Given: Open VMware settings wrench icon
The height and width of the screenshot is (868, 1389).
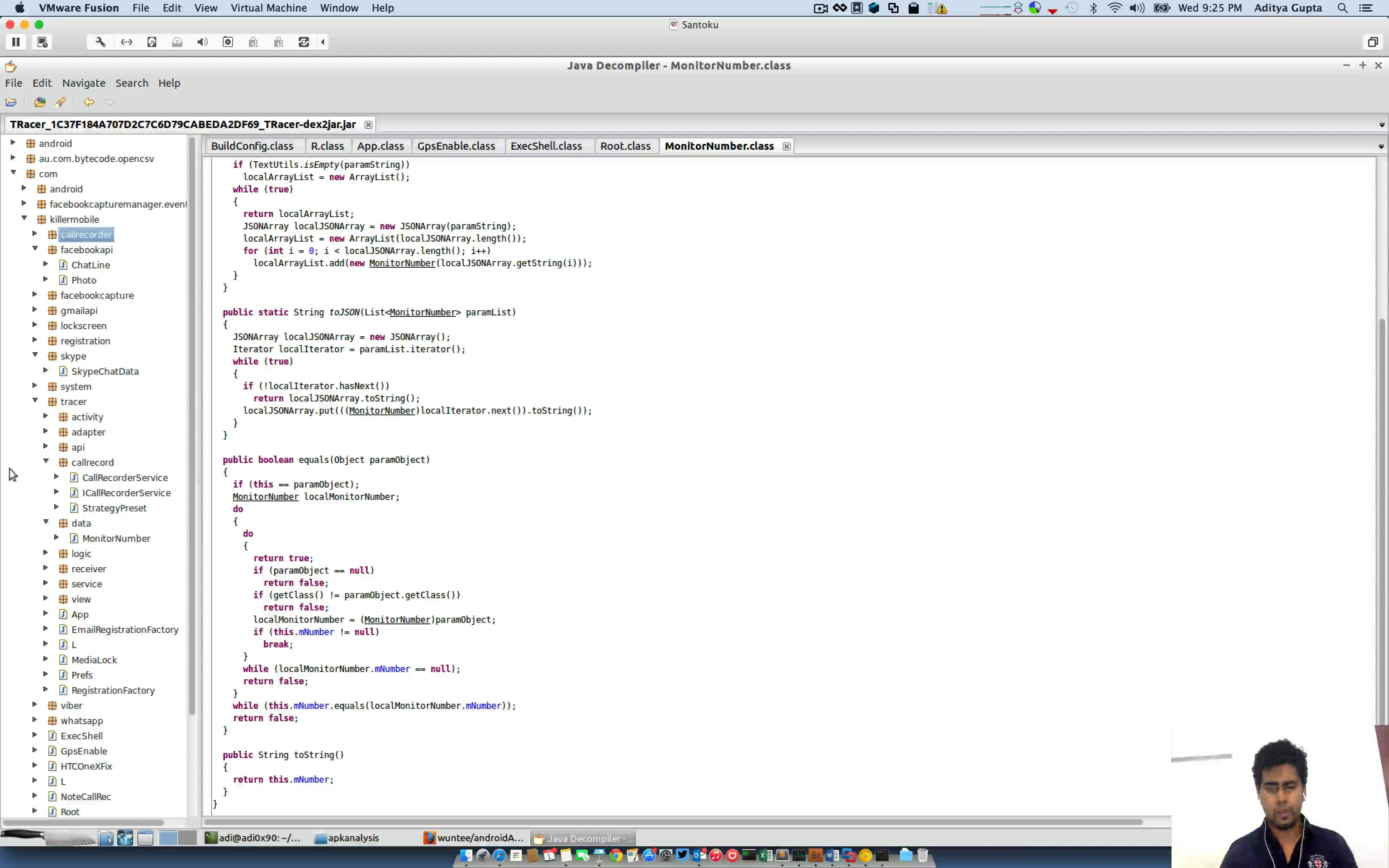Looking at the screenshot, I should click(x=101, y=42).
